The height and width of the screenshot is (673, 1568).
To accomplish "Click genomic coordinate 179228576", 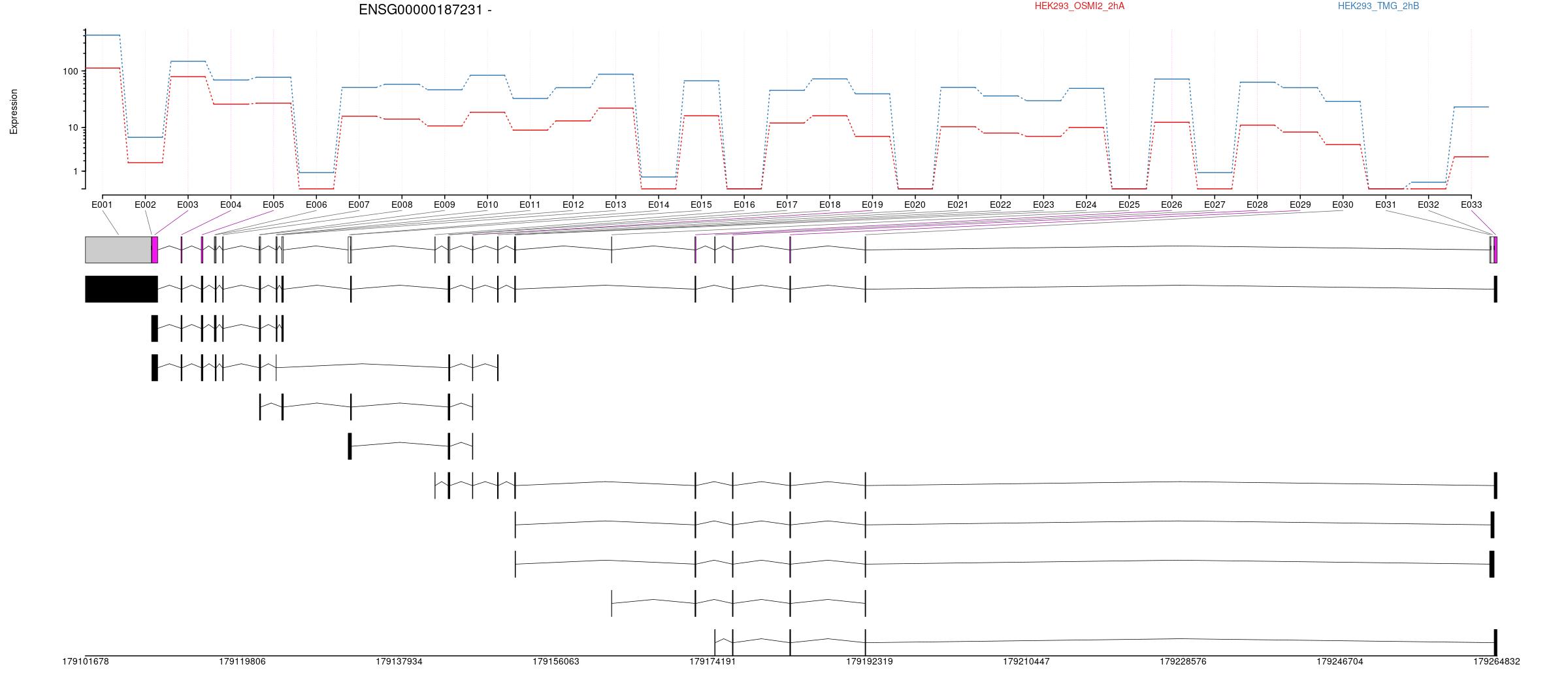I will [x=1183, y=661].
